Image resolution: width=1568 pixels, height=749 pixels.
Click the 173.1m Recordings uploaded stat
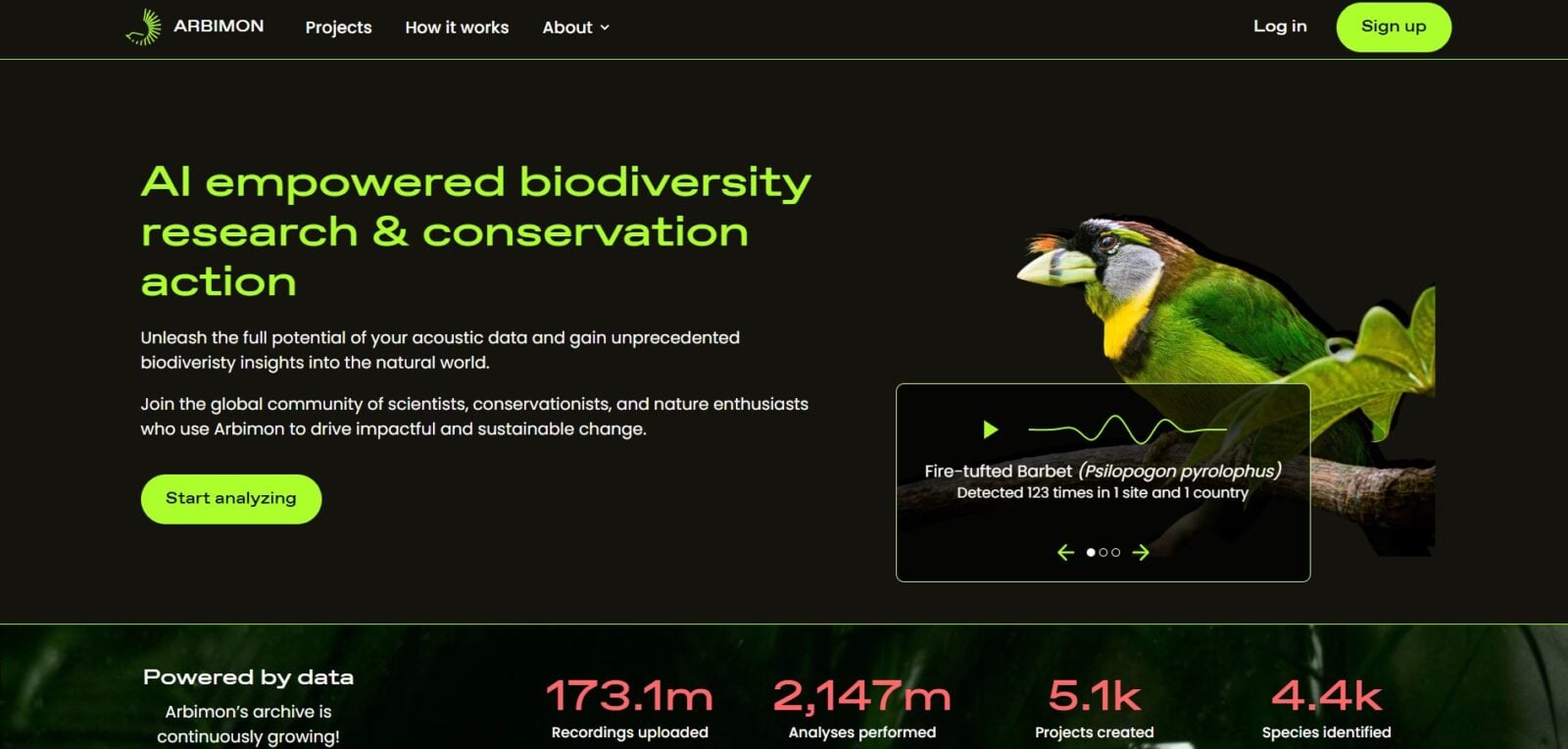(629, 708)
